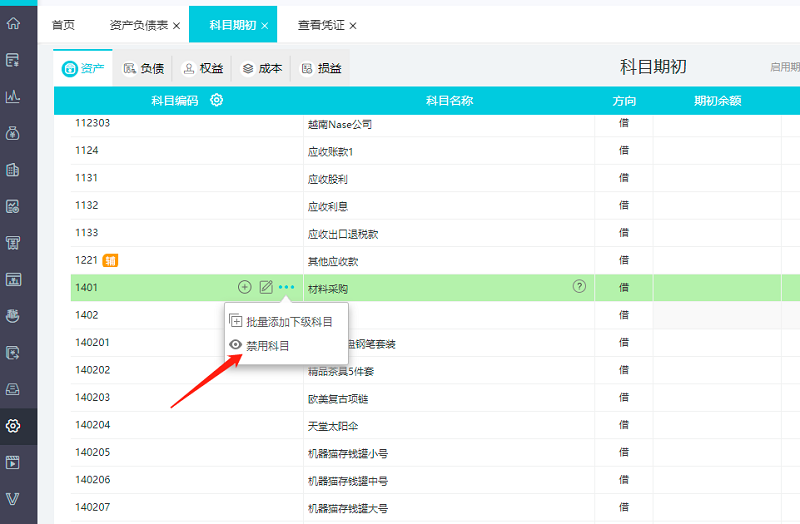
Task: Open the export document icon in sidebar
Action: [x=13, y=353]
